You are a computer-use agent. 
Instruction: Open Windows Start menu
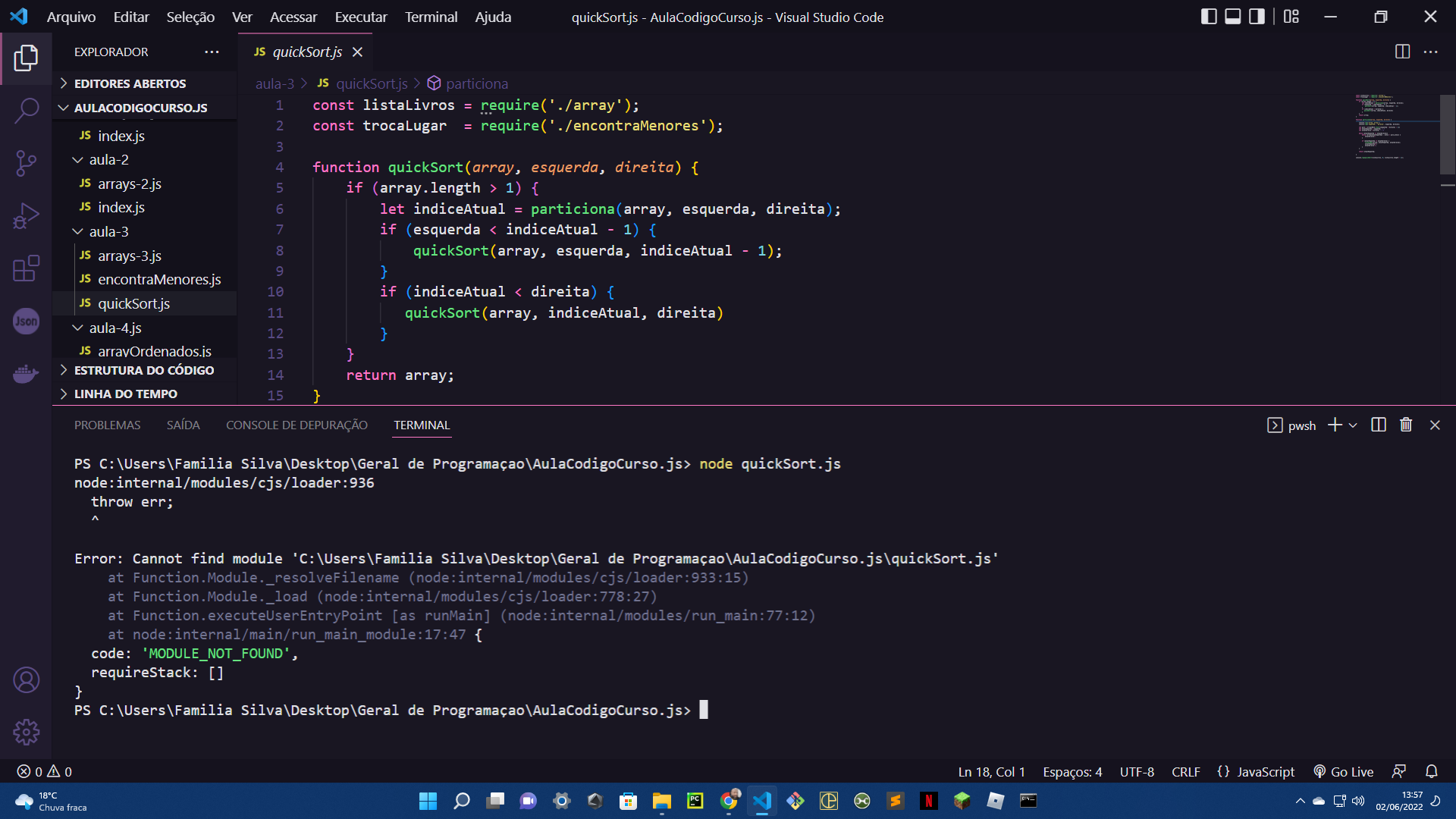pos(428,801)
